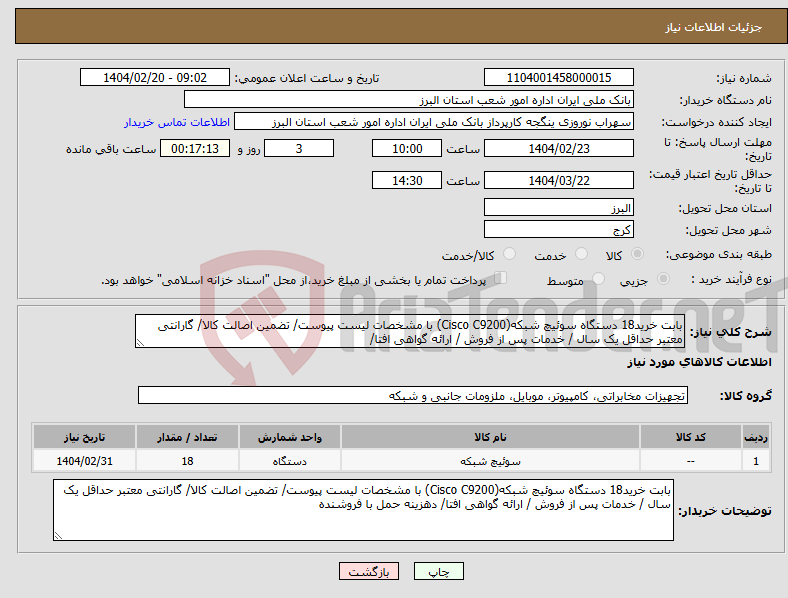Viewport: 788px width, 598px height.
Task: Click the deadline time field 10:00
Action: (407, 148)
